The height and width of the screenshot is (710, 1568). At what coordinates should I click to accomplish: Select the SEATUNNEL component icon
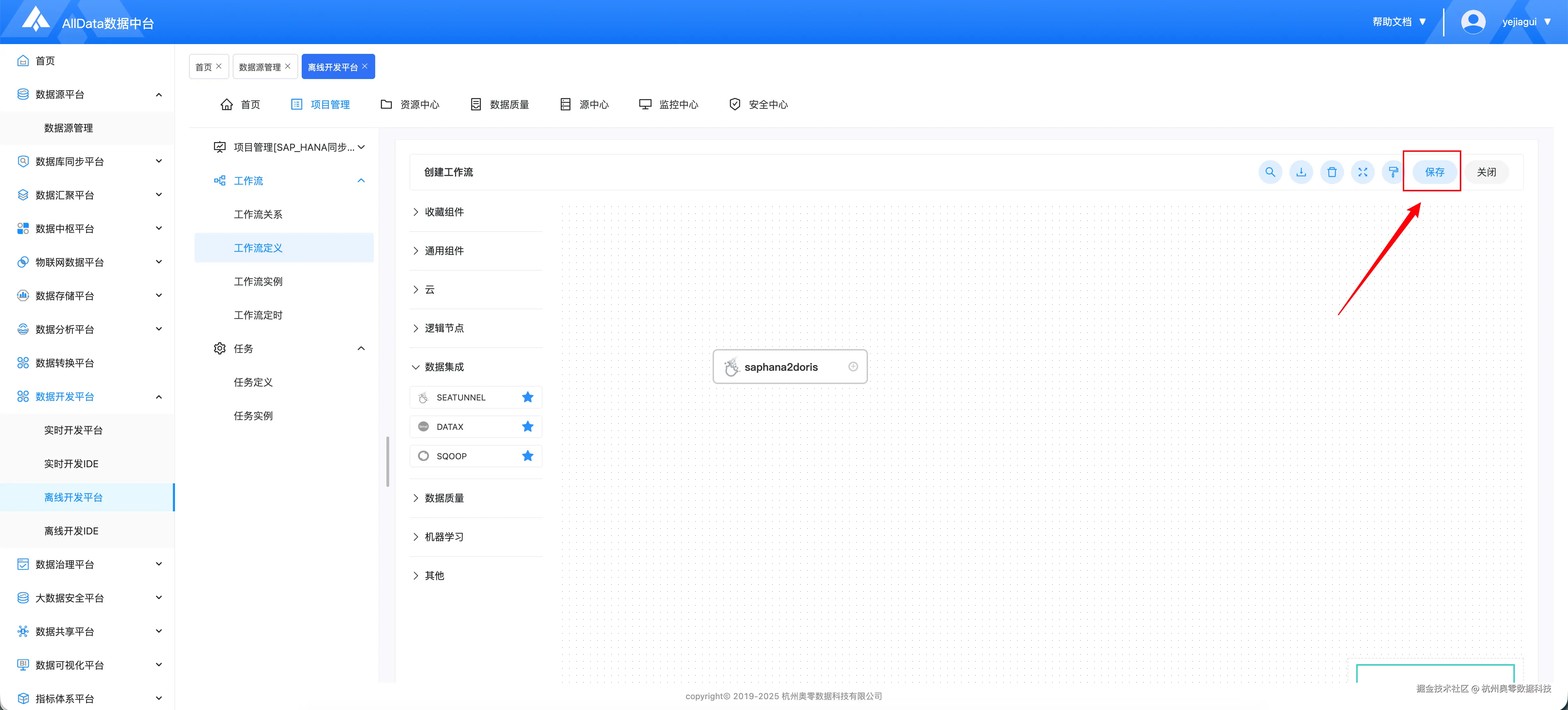(423, 397)
